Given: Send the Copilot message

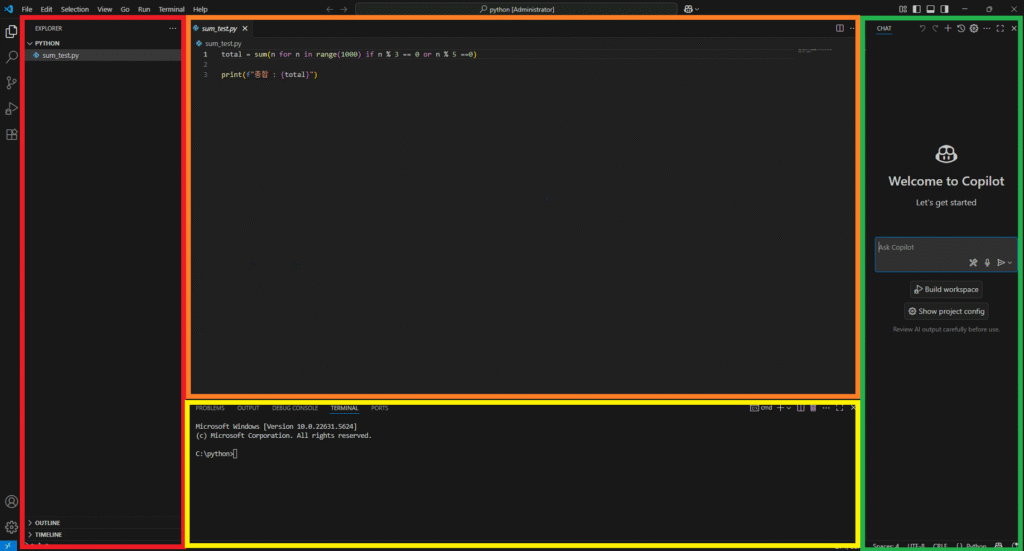Looking at the screenshot, I should click(x=1000, y=262).
